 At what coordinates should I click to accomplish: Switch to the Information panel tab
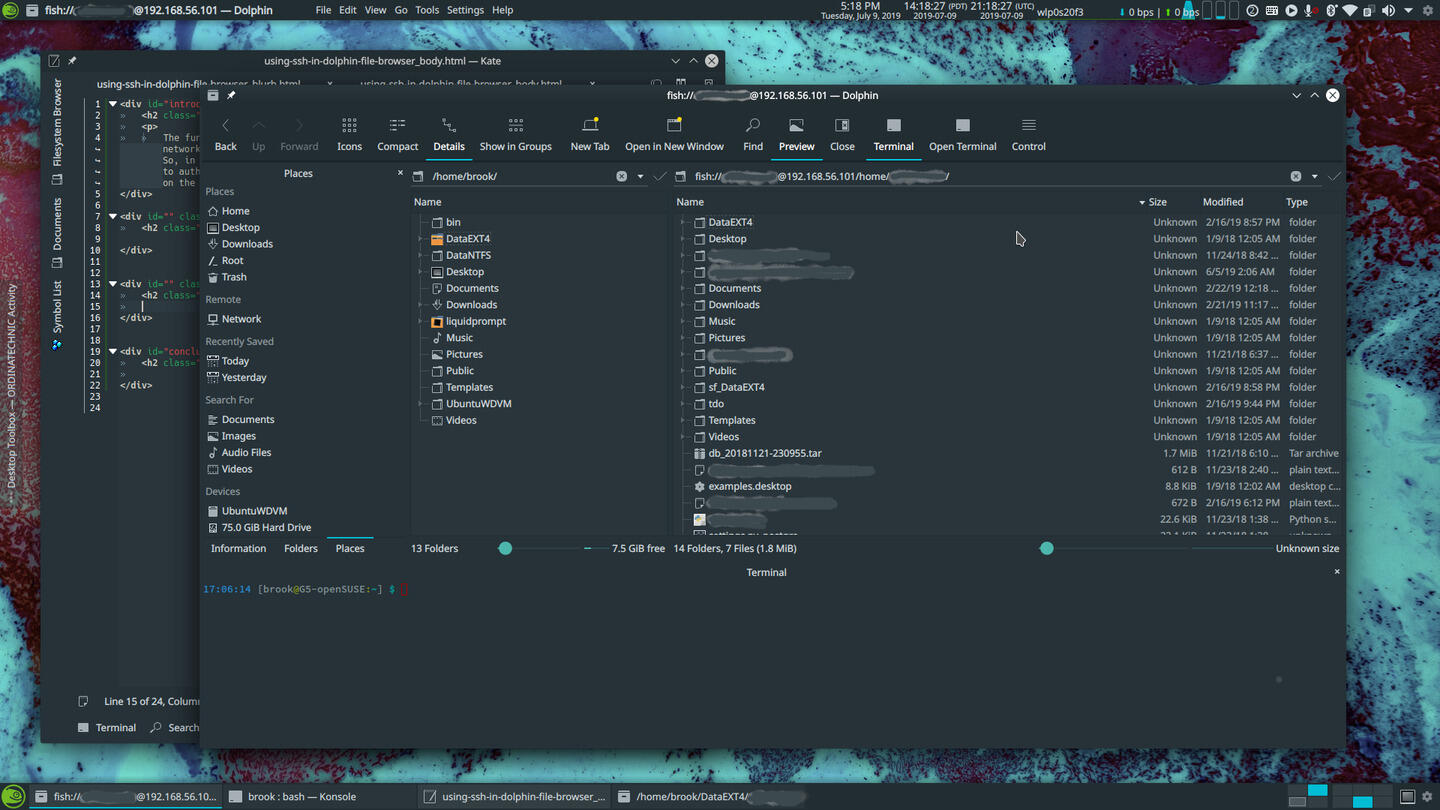pos(238,548)
